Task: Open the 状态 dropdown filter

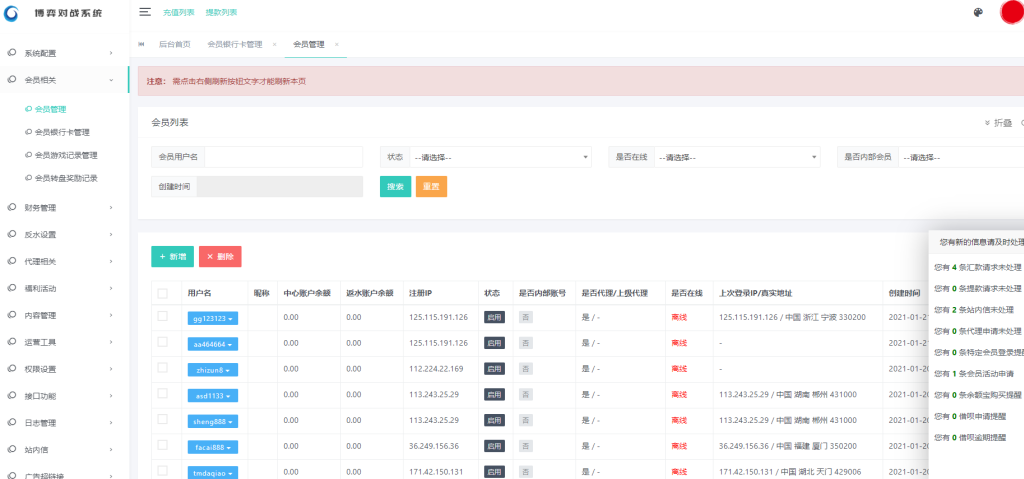Action: (x=500, y=157)
